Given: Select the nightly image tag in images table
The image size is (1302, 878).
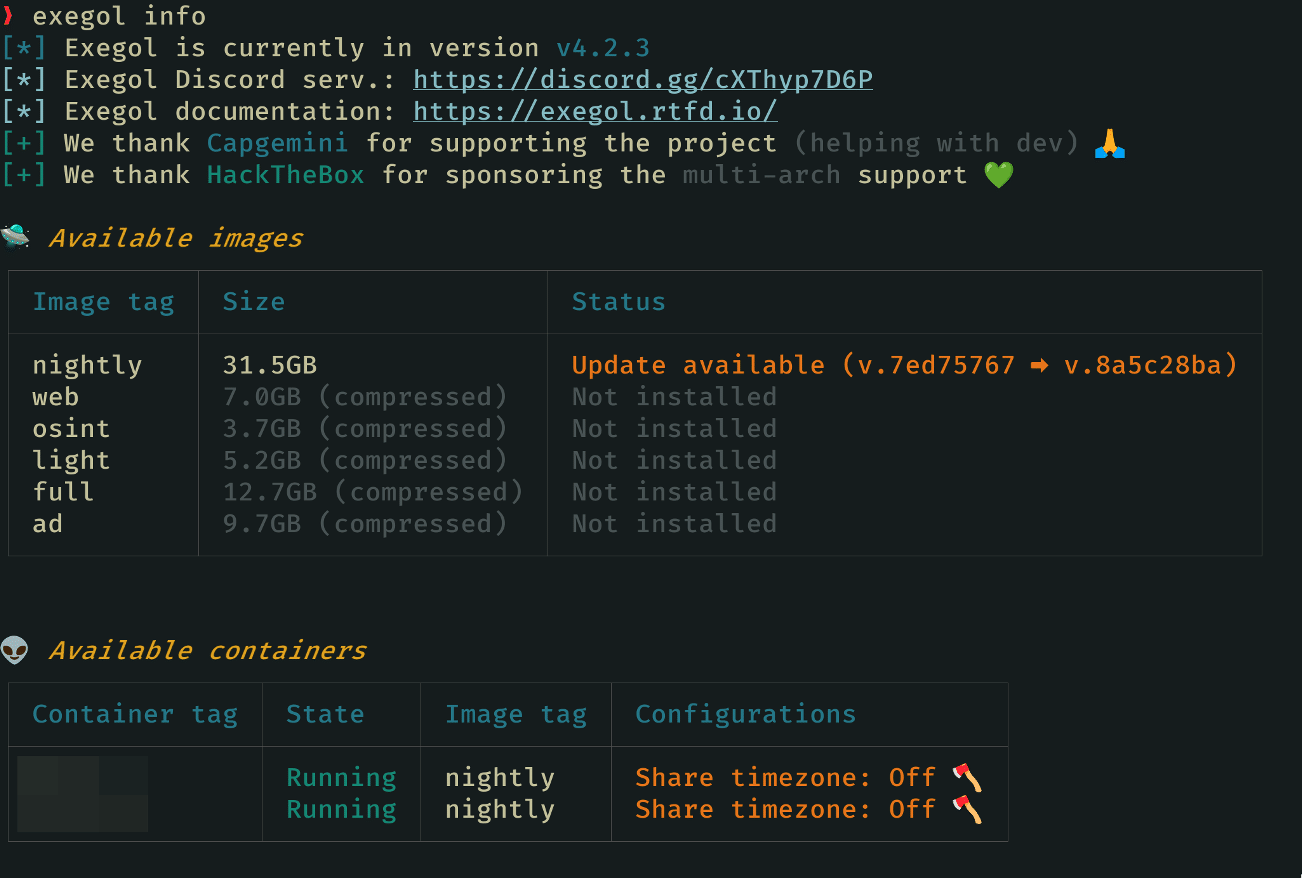Looking at the screenshot, I should pyautogui.click(x=87, y=366).
